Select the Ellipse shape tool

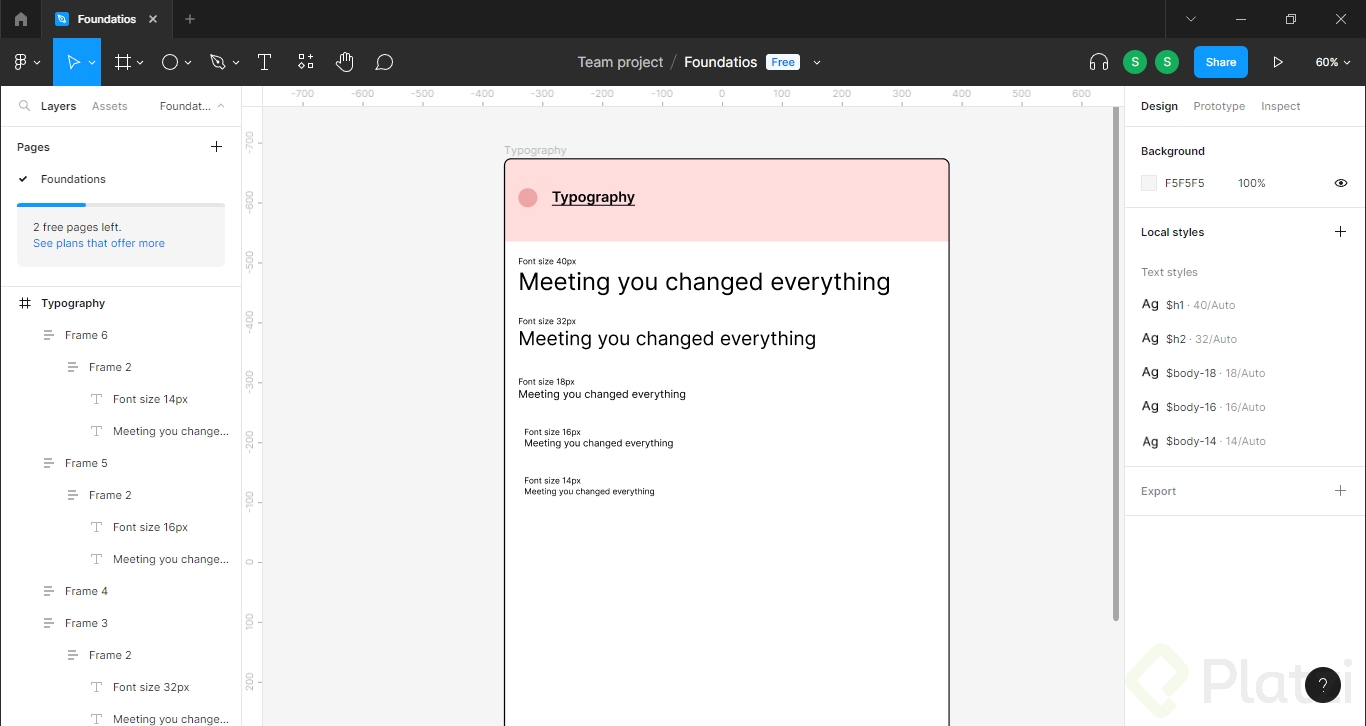click(170, 62)
